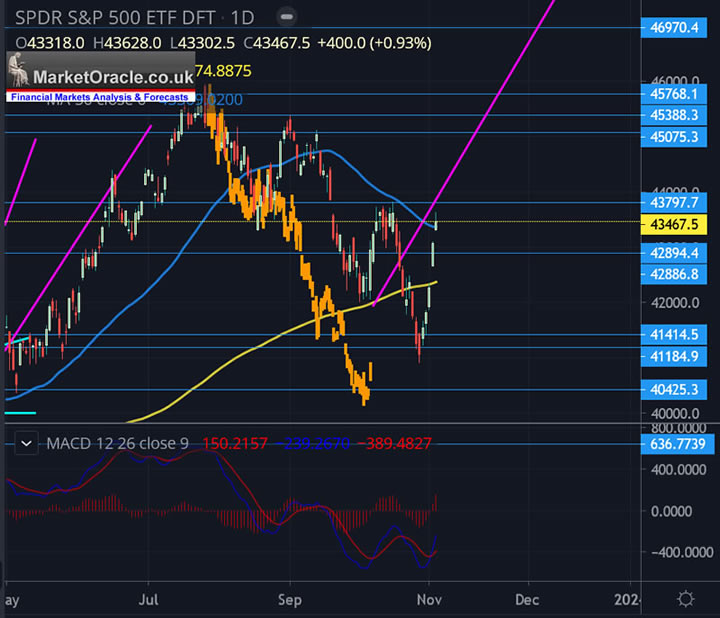Click the 42000.0 price axis tick
Viewport: 720px width, 618px height.
(x=675, y=303)
